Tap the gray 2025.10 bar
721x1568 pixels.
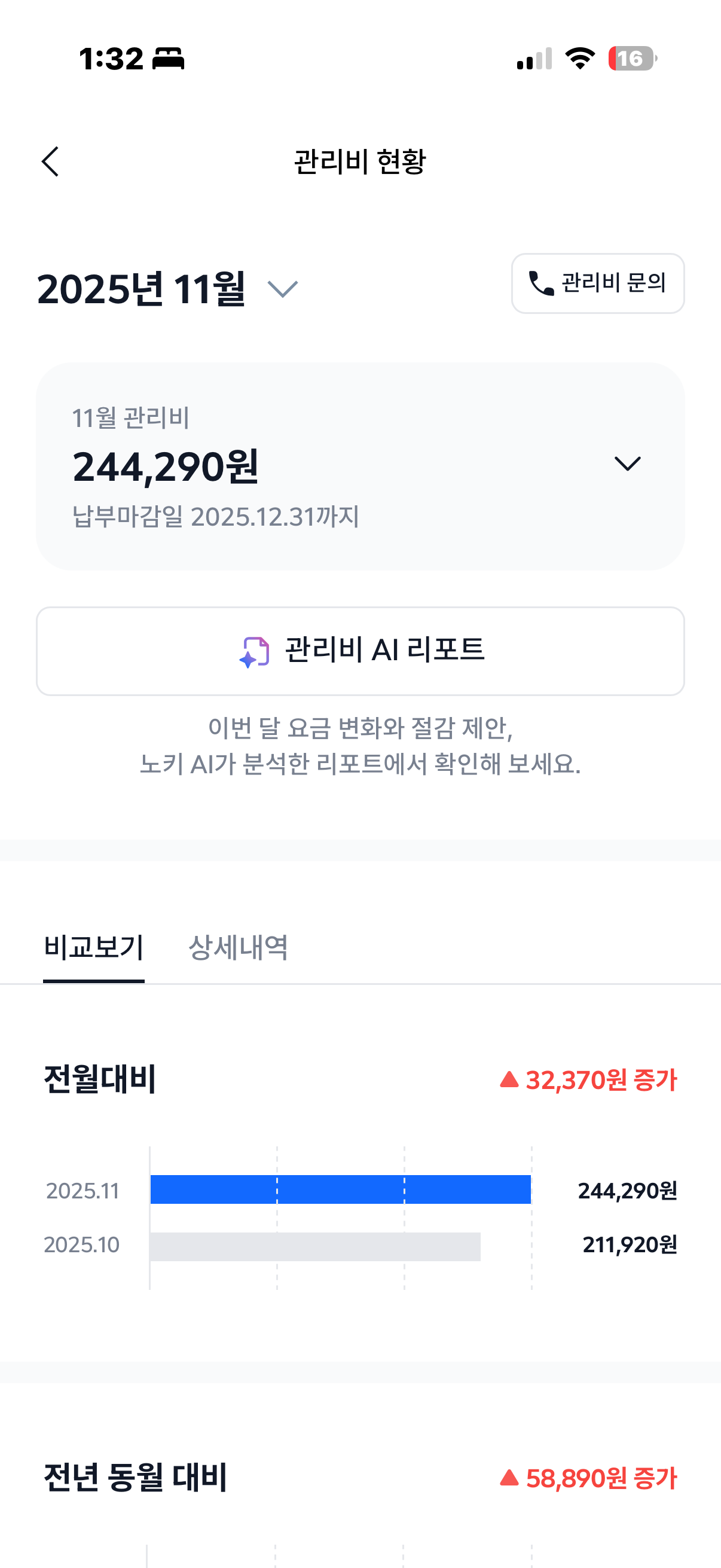coord(315,1246)
